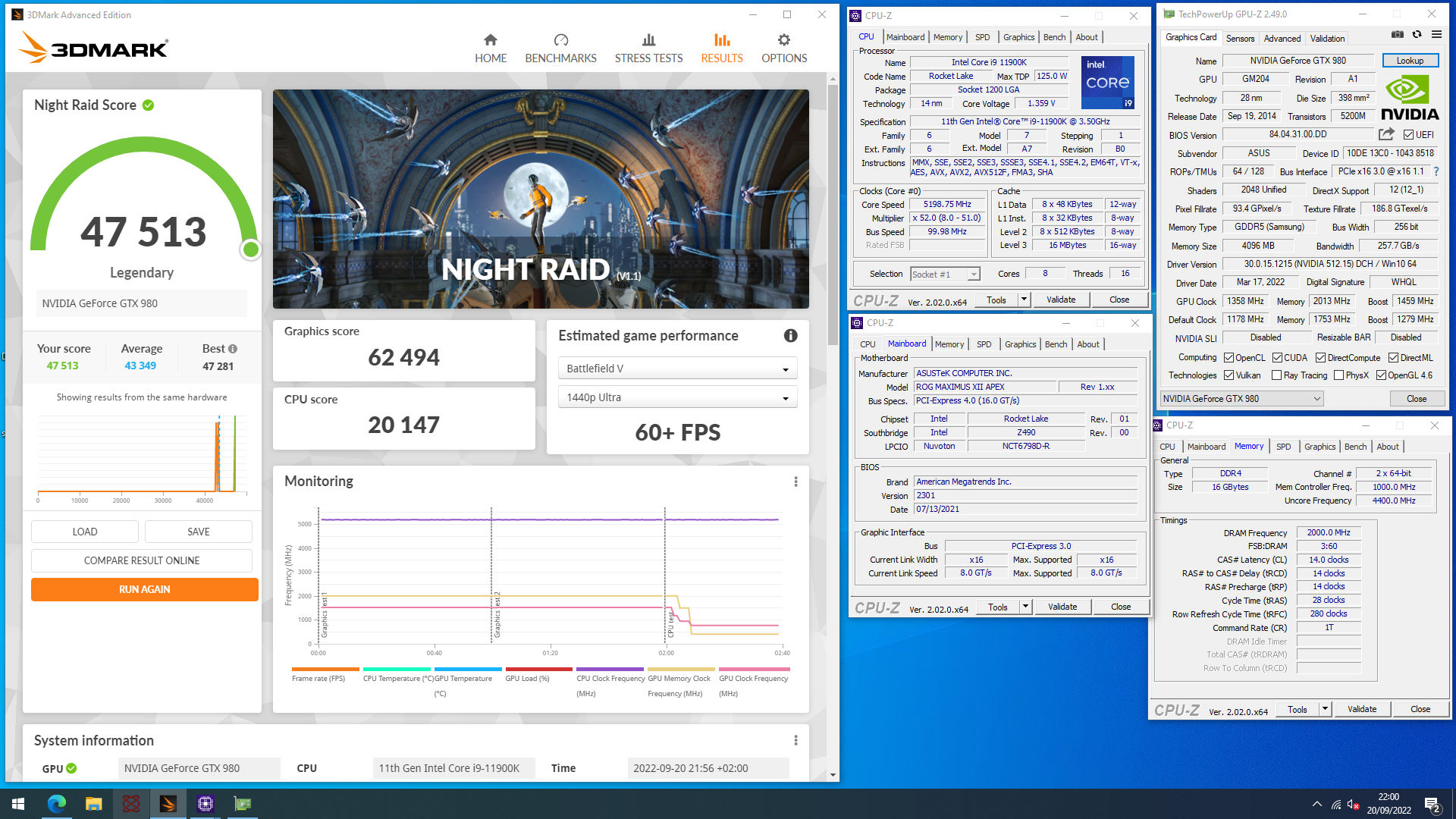Open the SPD tab in top CPU-Z window
Viewport: 1456px width, 819px height.
(982, 37)
